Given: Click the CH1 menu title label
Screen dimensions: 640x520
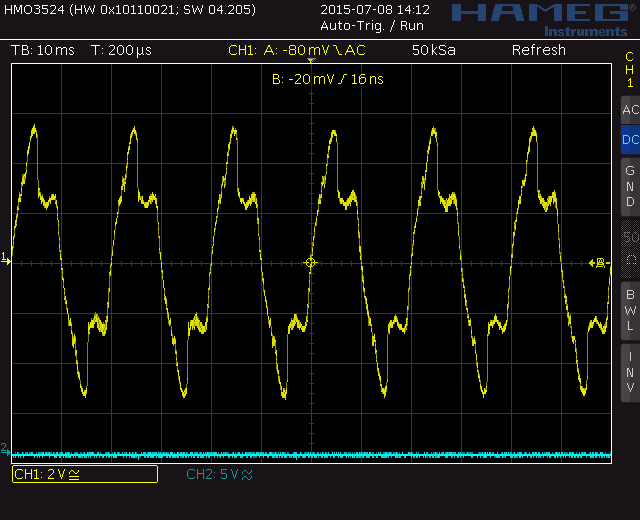Looking at the screenshot, I should (629, 70).
